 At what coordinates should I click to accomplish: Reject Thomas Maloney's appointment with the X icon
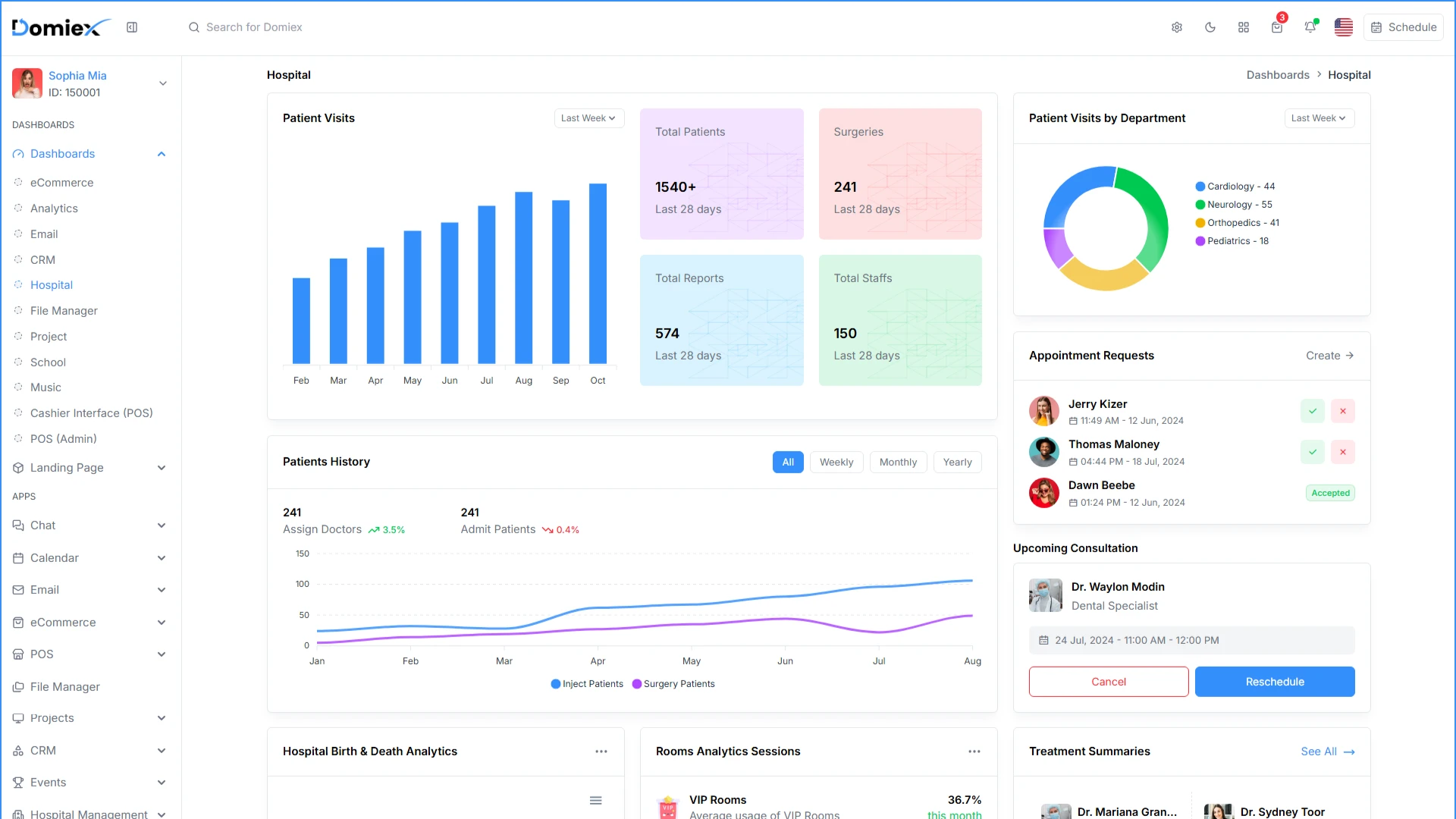(1343, 452)
